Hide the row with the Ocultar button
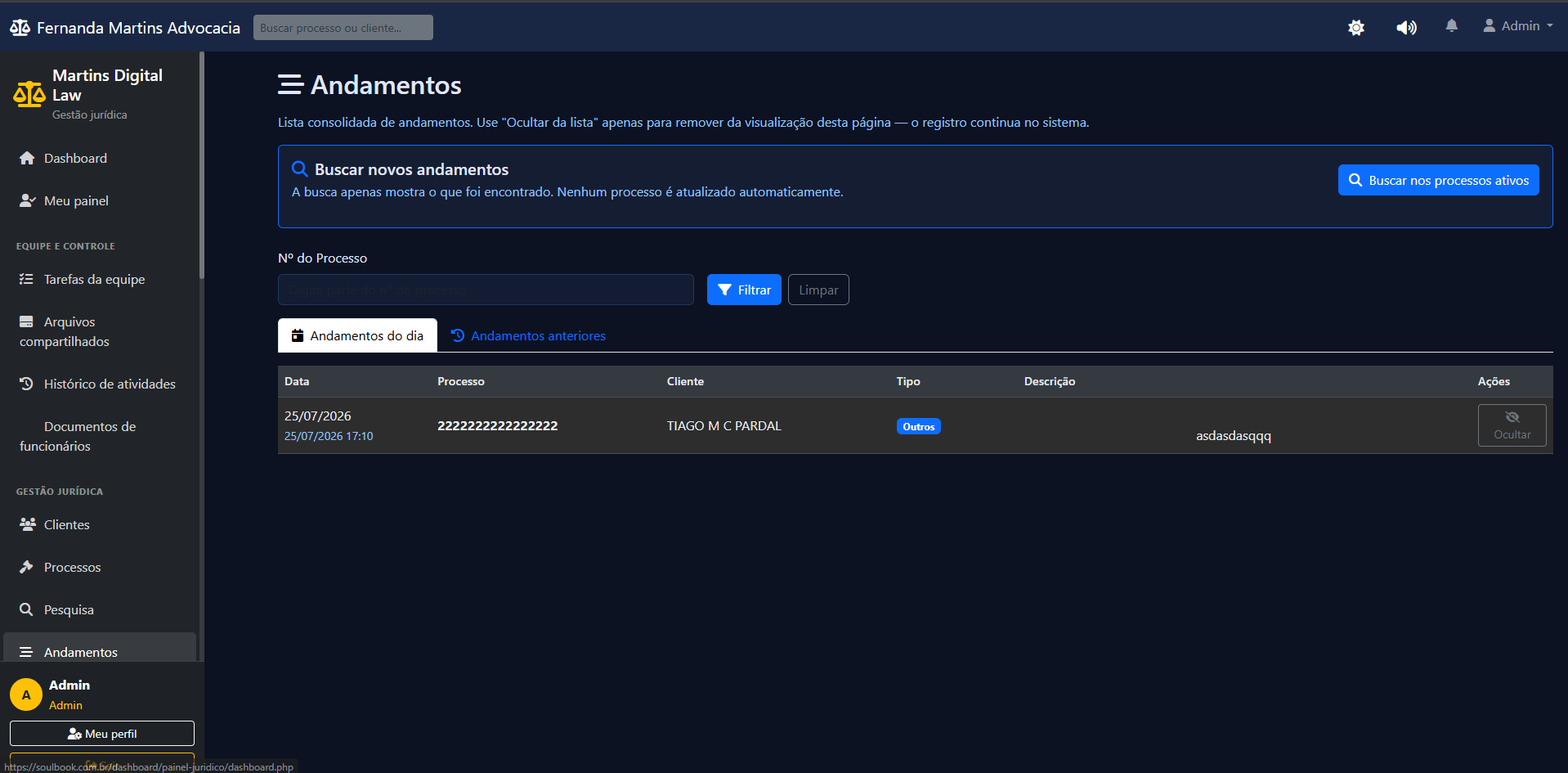Image resolution: width=1568 pixels, height=773 pixels. click(1512, 425)
